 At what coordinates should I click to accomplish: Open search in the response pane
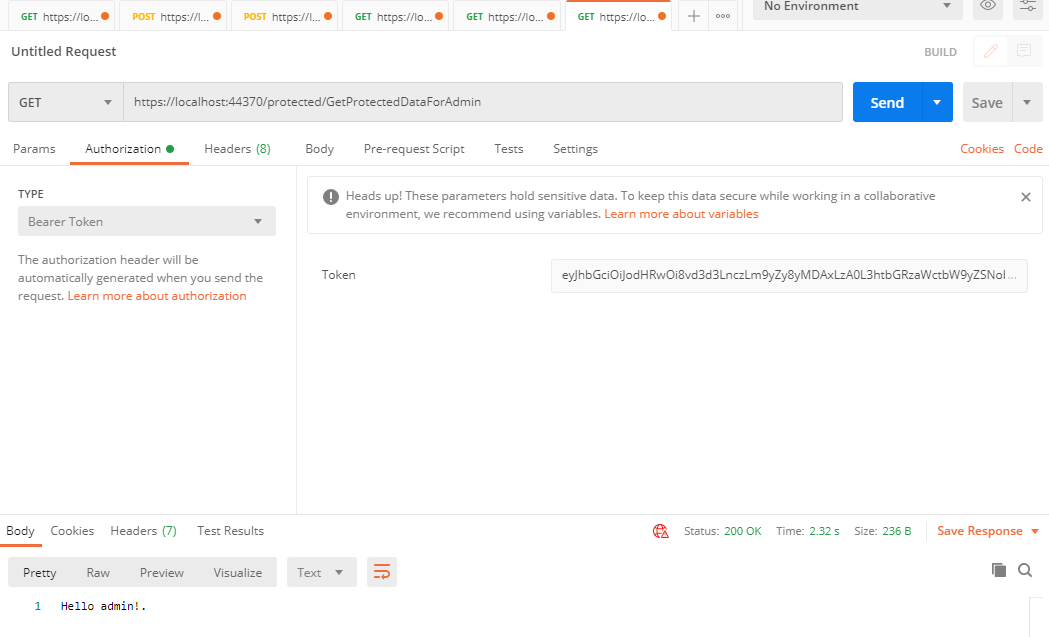pos(1025,569)
